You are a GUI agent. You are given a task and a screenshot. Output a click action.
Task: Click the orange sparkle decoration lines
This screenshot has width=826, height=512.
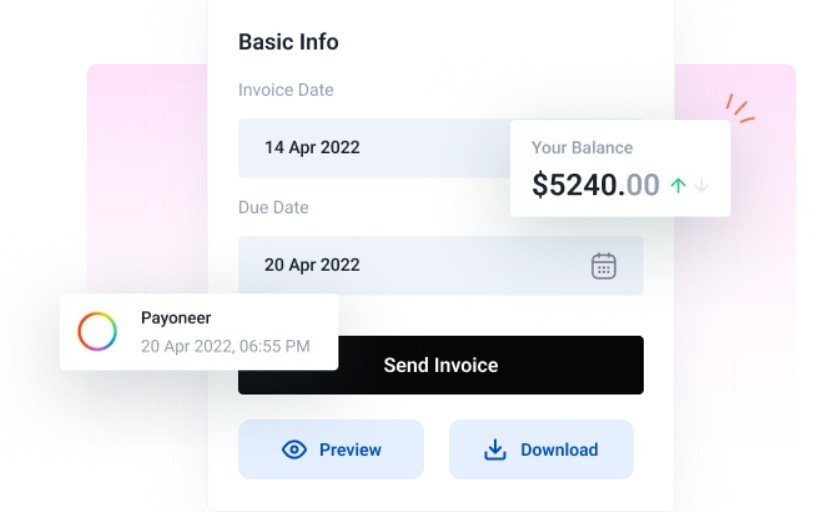(x=739, y=109)
